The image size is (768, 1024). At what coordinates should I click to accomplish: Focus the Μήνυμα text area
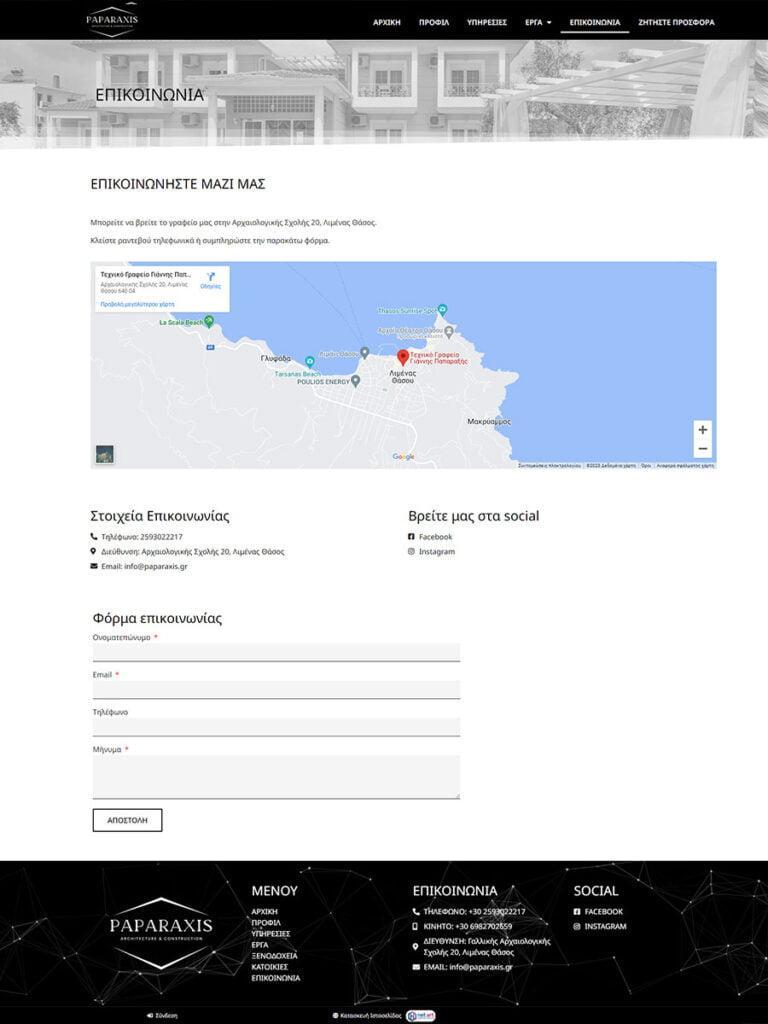click(276, 777)
